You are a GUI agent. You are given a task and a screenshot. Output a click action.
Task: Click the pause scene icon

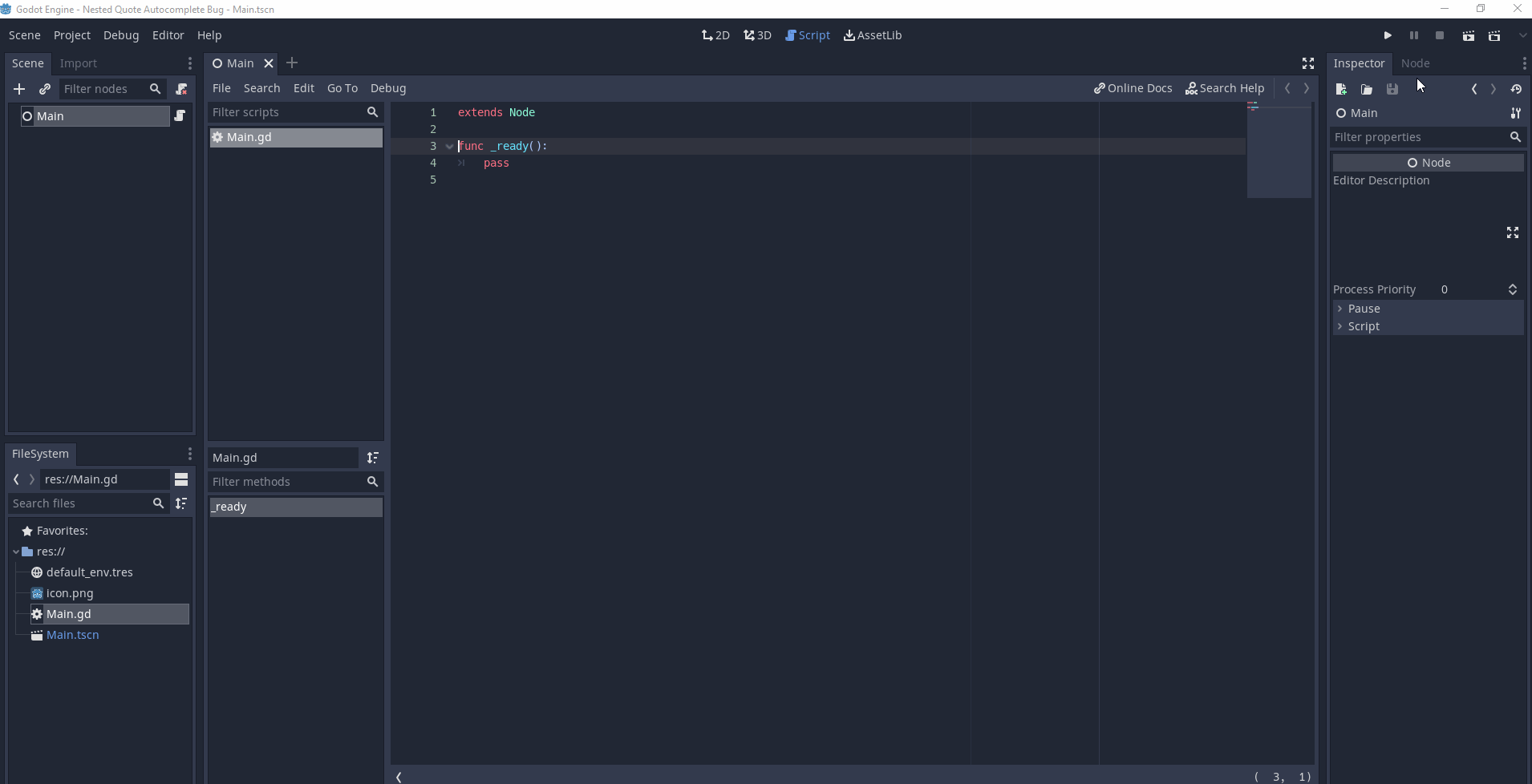[1414, 35]
